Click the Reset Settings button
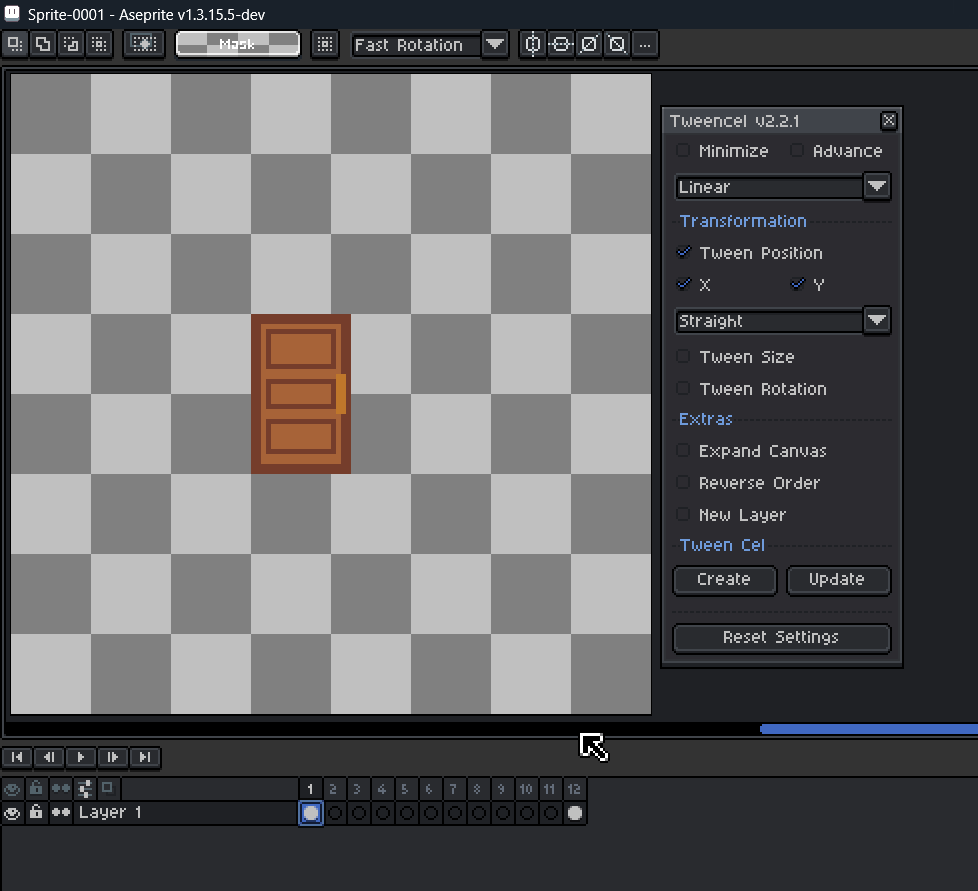 [781, 637]
